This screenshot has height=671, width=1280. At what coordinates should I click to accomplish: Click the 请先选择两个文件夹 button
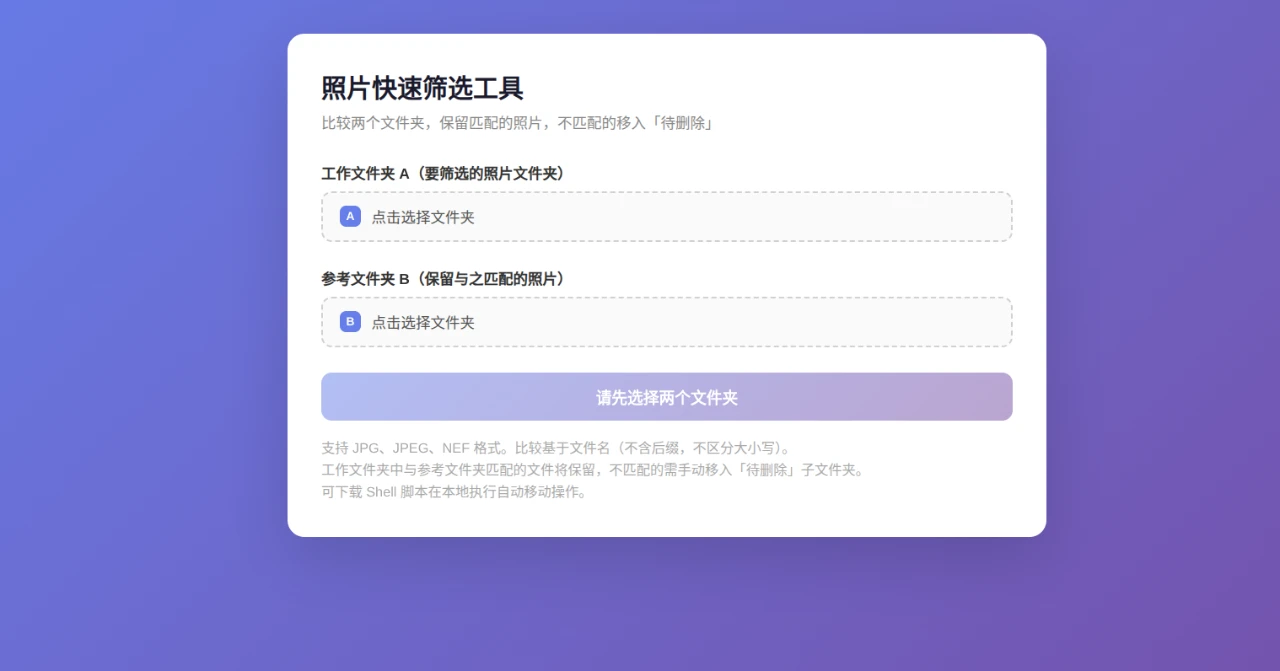point(667,397)
